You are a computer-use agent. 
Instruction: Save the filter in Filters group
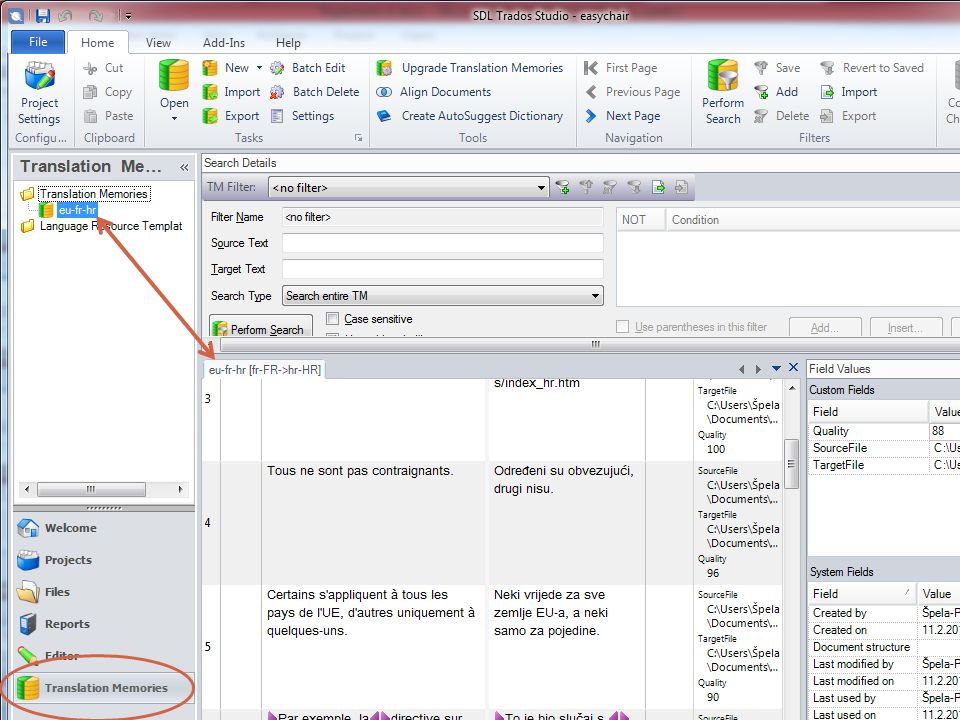[777, 68]
